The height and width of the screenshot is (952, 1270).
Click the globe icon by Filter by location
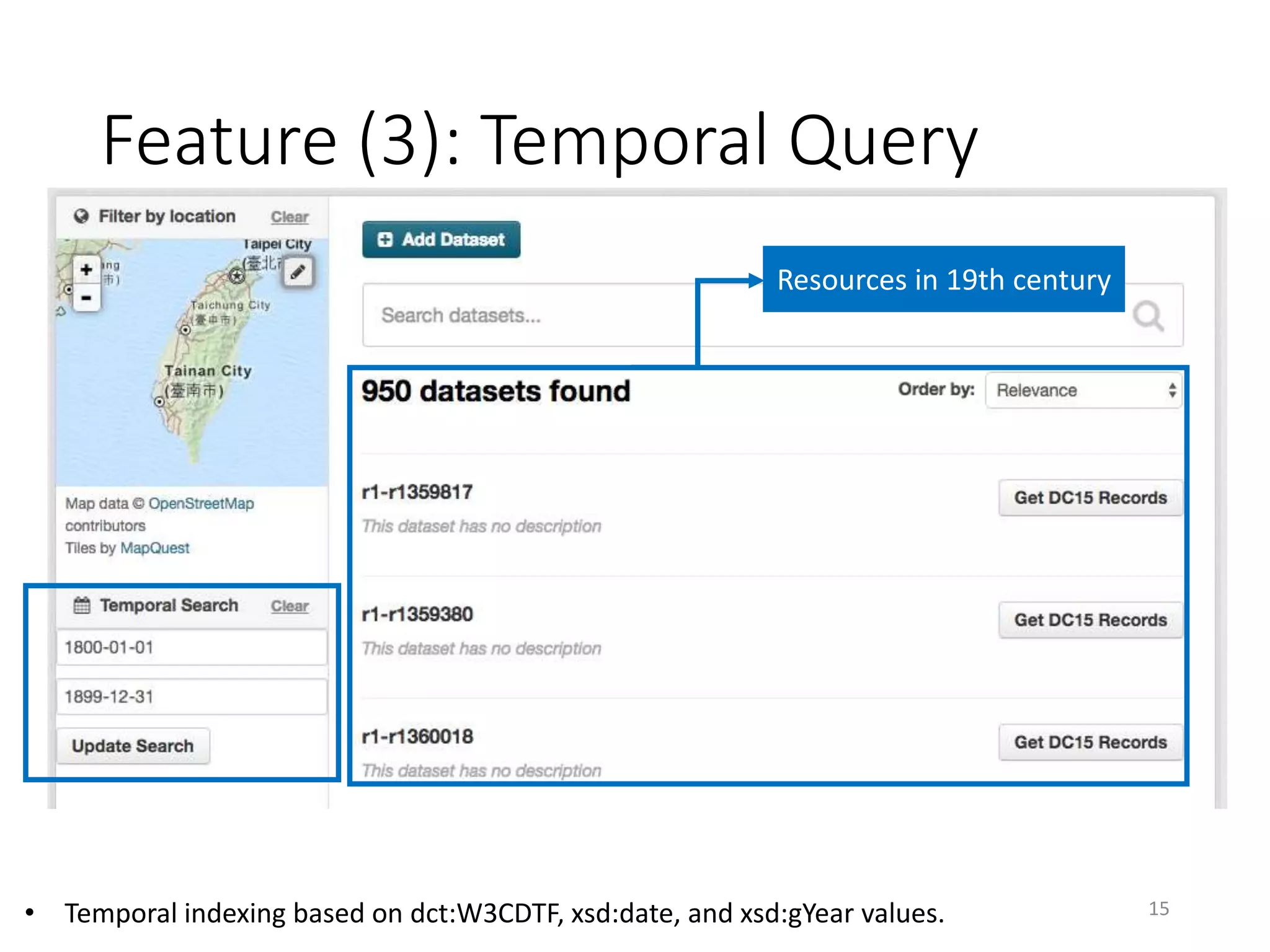coord(81,216)
